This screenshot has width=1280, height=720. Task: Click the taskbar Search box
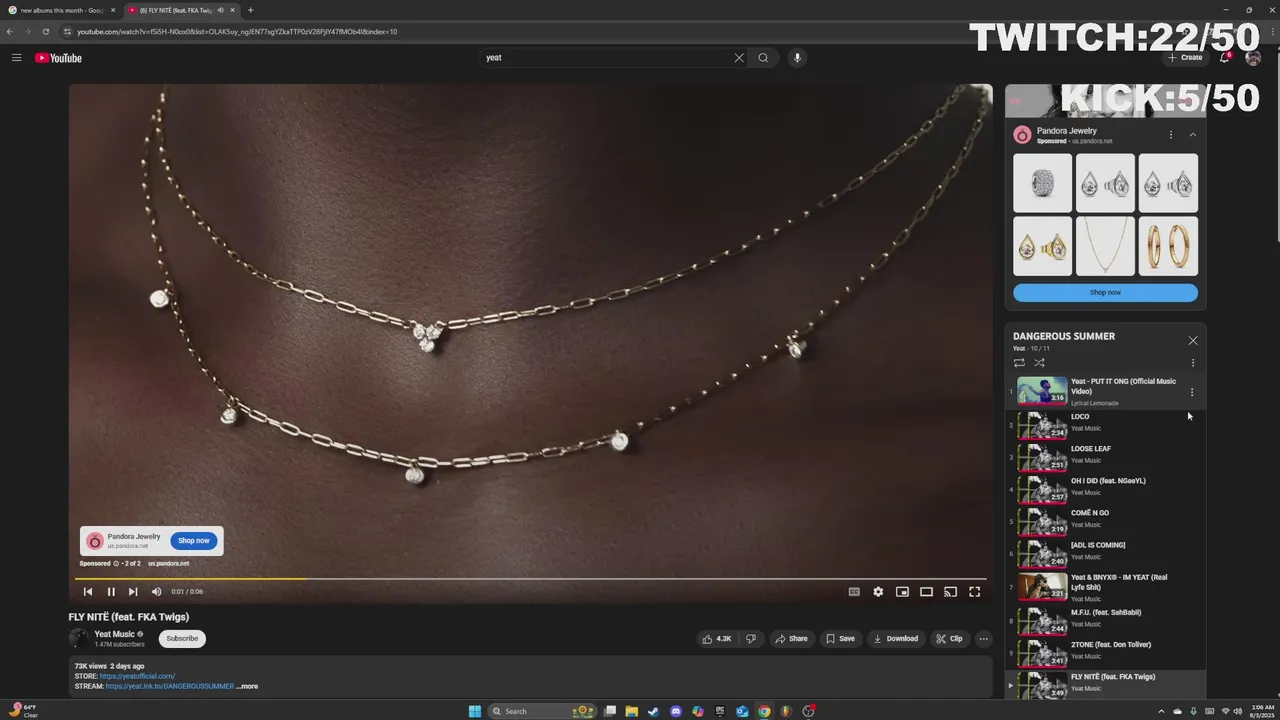pos(543,711)
